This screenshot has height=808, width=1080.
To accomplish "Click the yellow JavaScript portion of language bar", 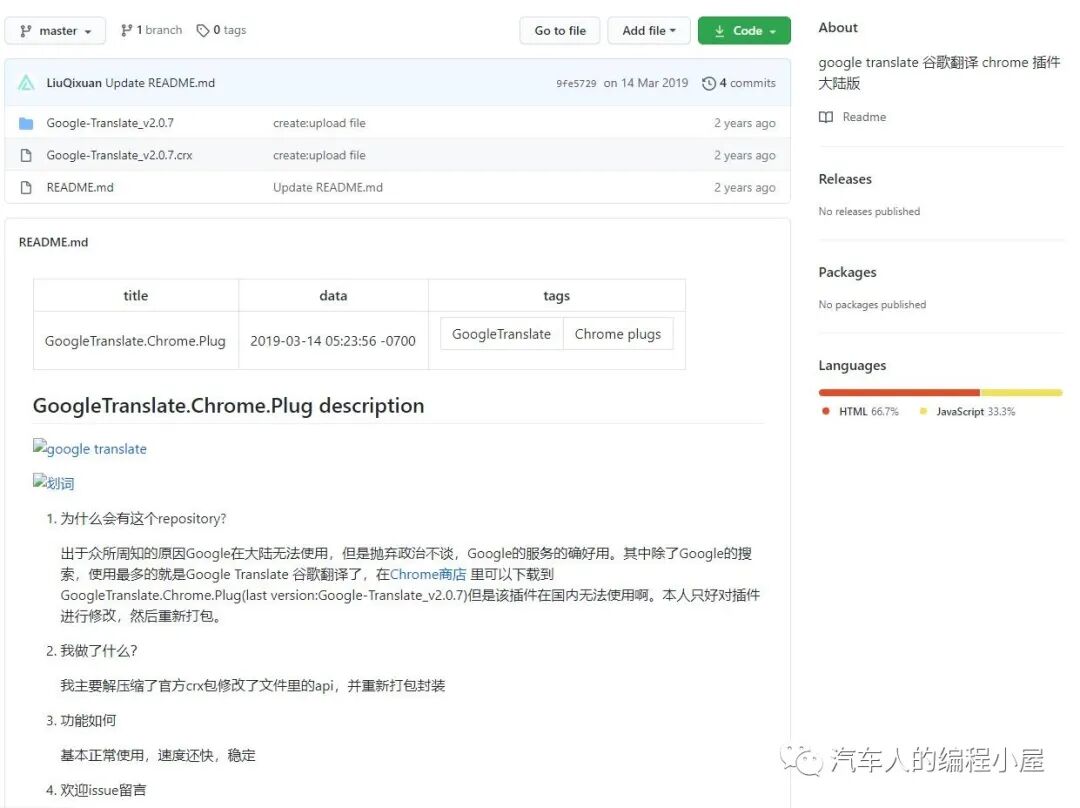I will click(1021, 393).
